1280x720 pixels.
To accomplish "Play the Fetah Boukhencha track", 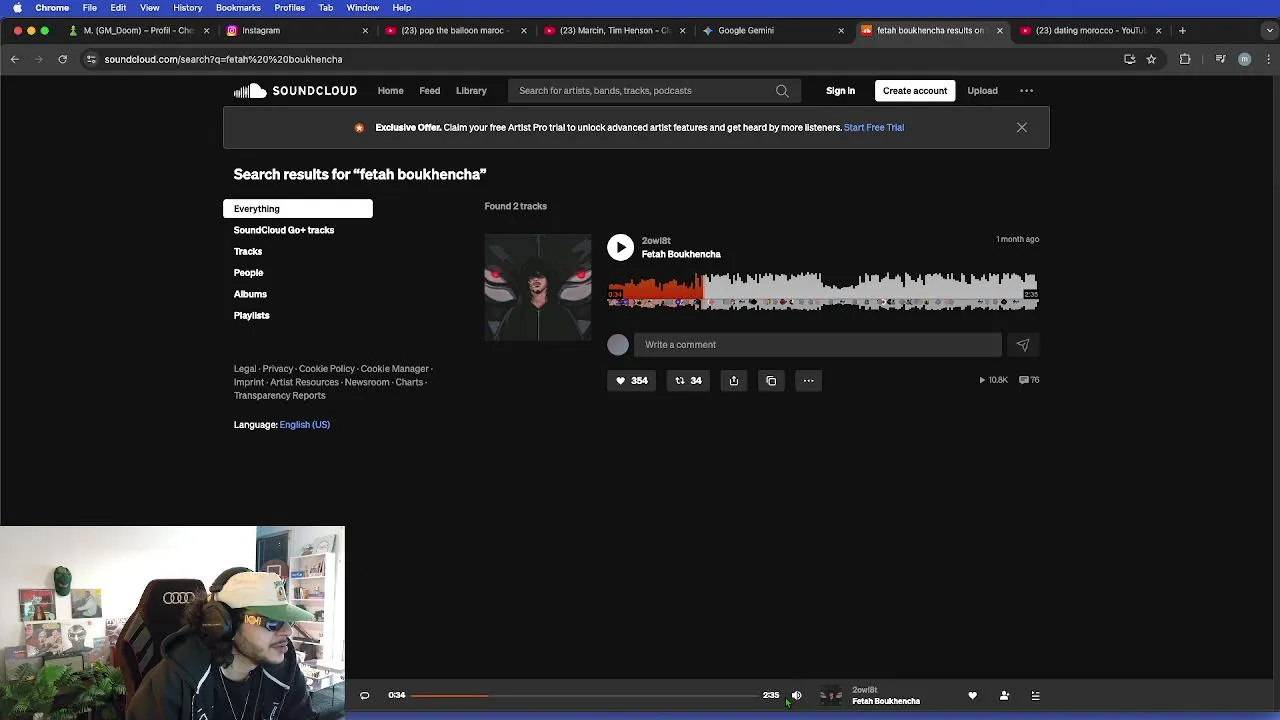I will pyautogui.click(x=620, y=247).
